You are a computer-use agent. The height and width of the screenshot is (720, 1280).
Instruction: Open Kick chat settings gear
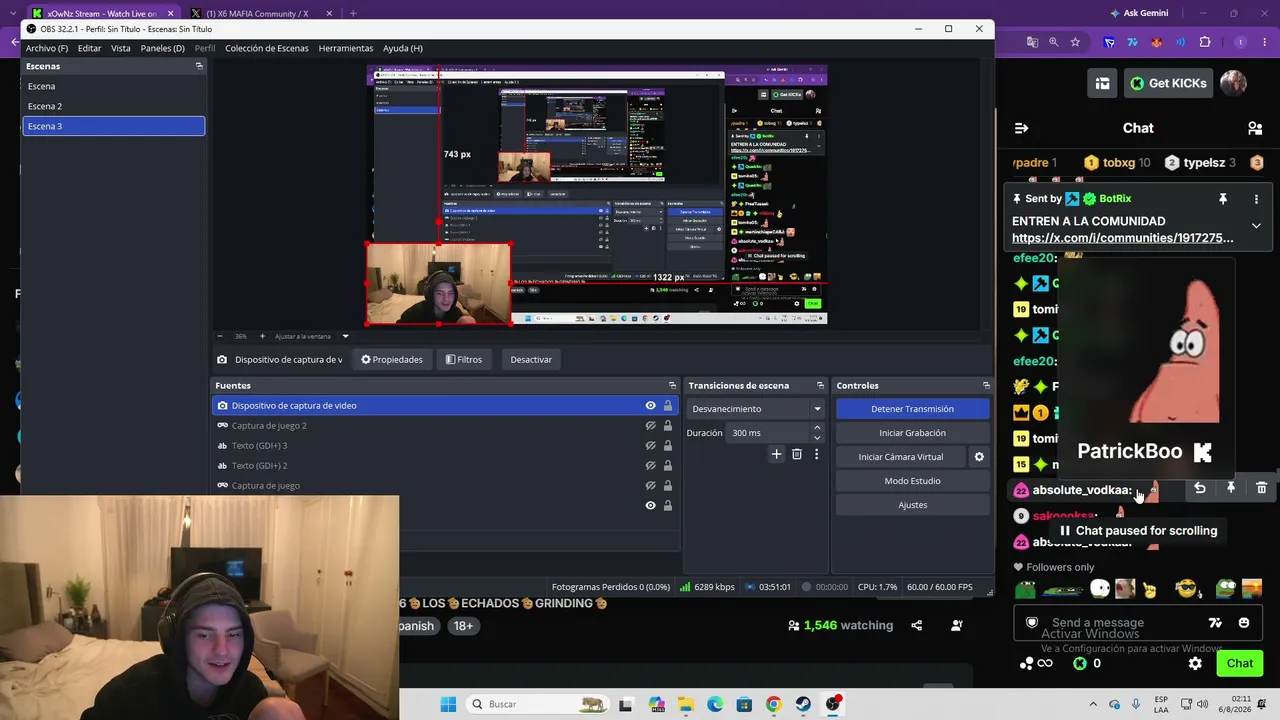tap(1195, 663)
